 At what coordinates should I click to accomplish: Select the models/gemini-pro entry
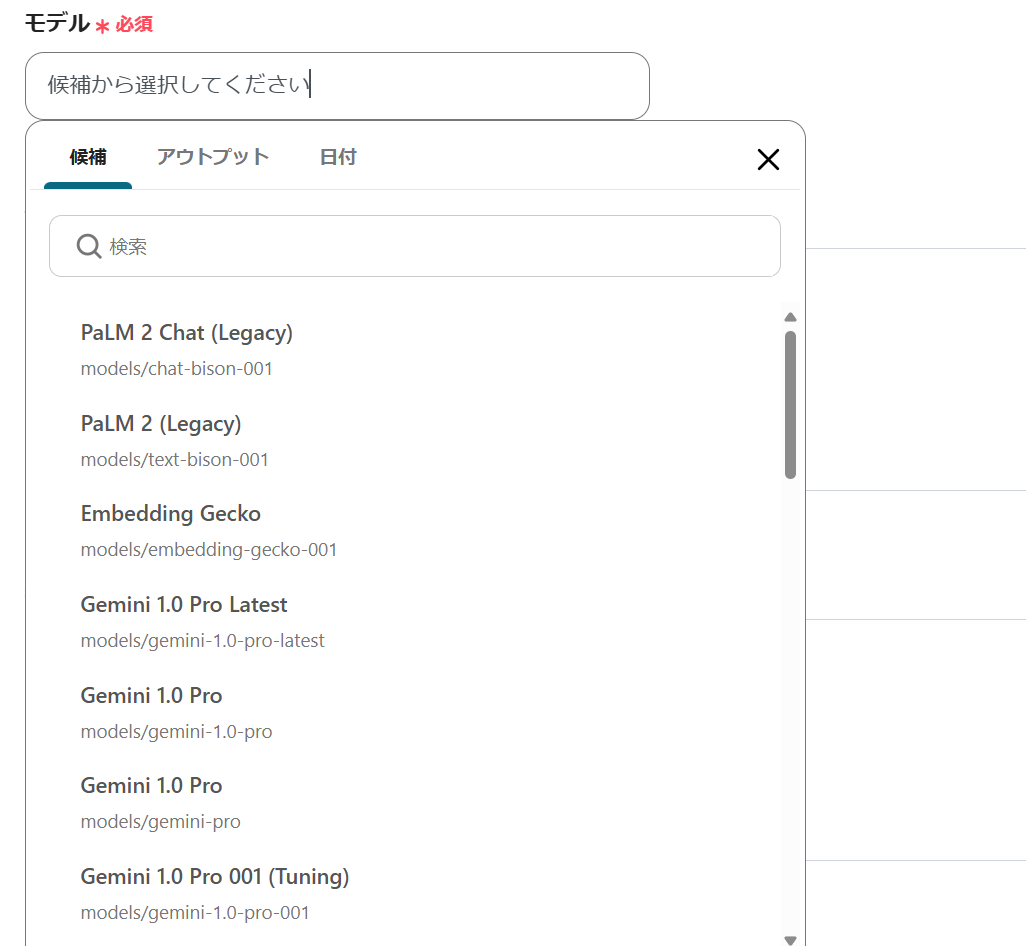[161, 802]
